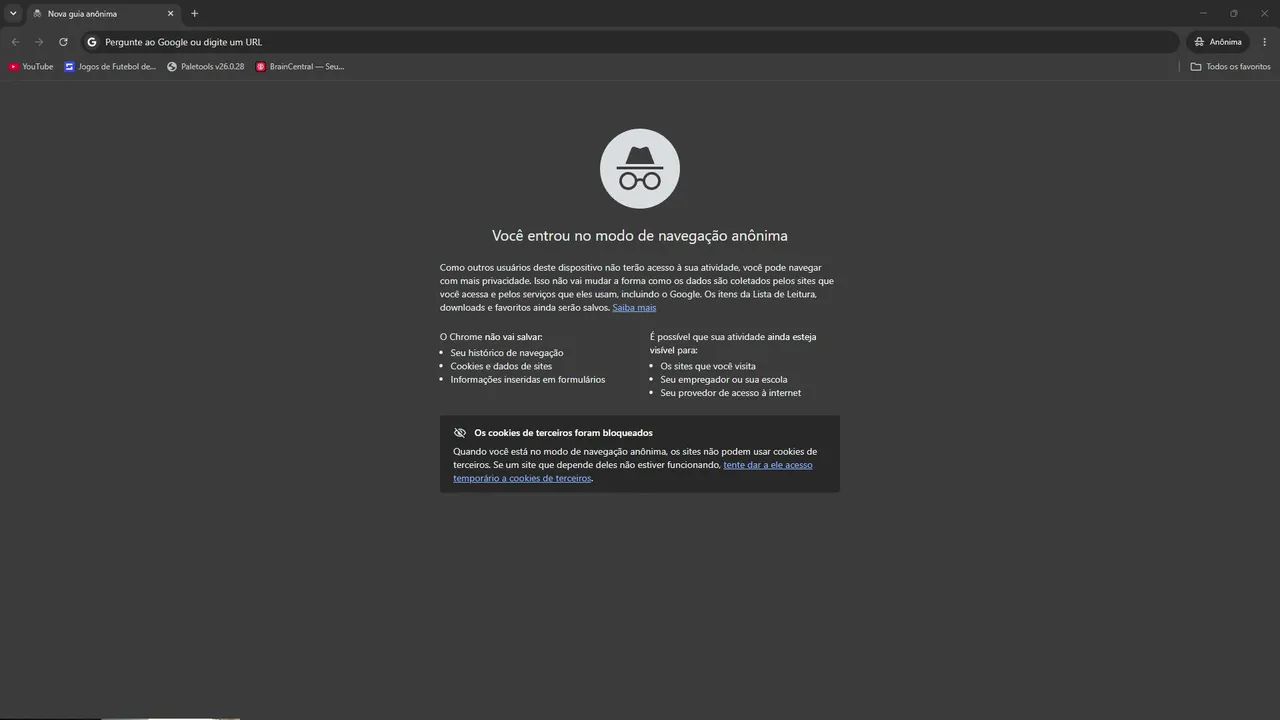The height and width of the screenshot is (720, 1280).
Task: Click the Saiba mais link
Action: [x=634, y=308]
